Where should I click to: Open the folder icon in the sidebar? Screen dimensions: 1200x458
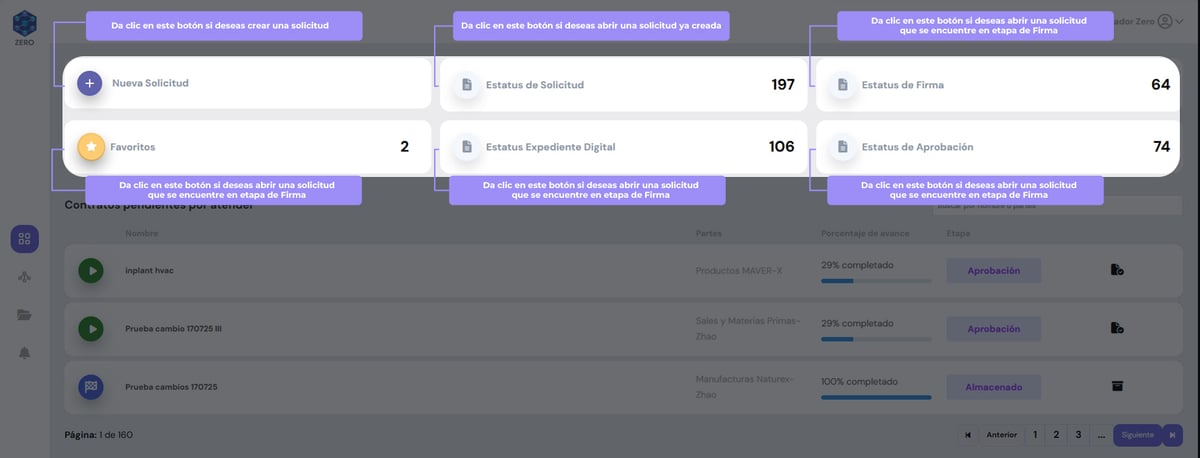tap(25, 315)
